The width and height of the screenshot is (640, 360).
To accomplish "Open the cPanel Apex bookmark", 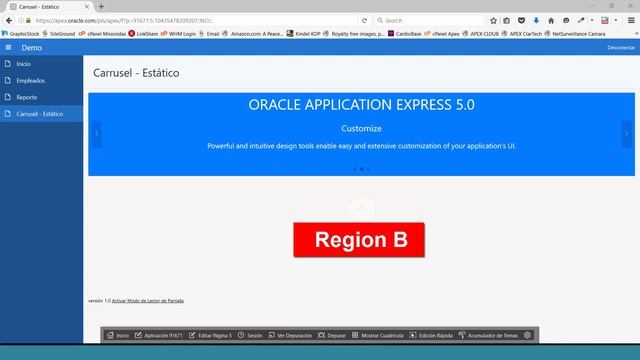I will pos(442,34).
